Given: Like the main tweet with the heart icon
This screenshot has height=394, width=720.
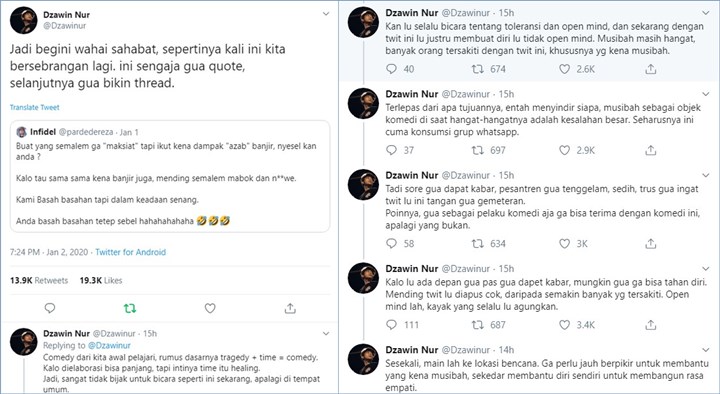Looking at the screenshot, I should [x=210, y=308].
